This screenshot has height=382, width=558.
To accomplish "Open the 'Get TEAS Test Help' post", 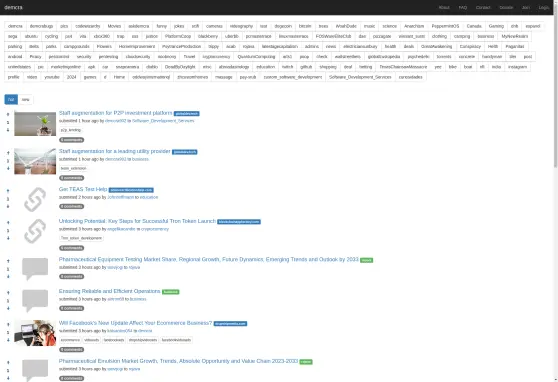I will point(83,189).
